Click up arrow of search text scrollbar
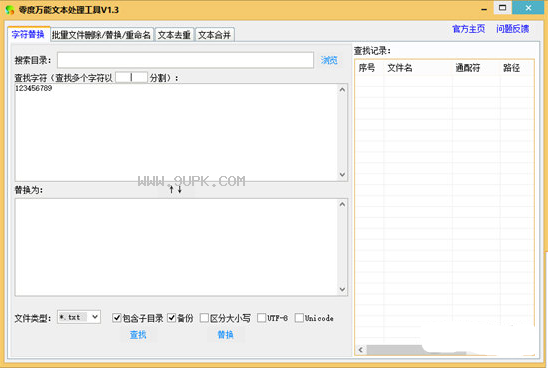Viewport: 548px width, 368px height. pyautogui.click(x=342, y=90)
